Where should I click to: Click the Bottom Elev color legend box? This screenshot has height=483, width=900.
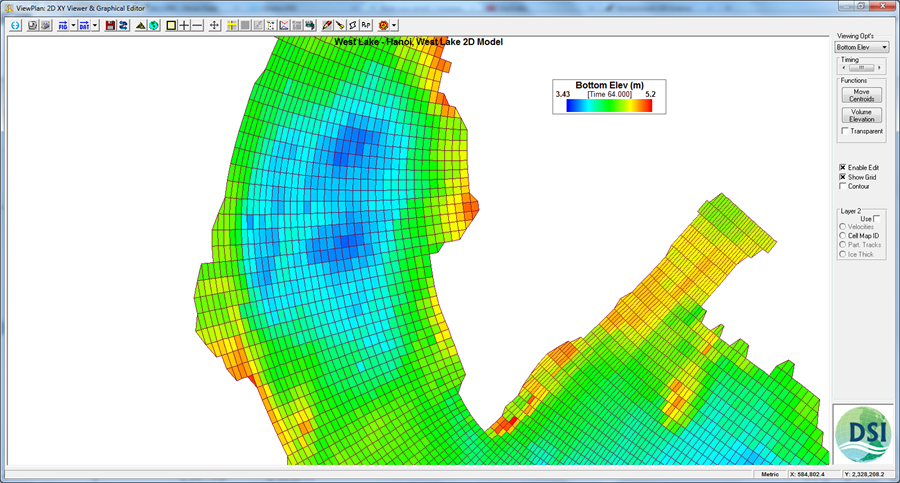(x=601, y=95)
